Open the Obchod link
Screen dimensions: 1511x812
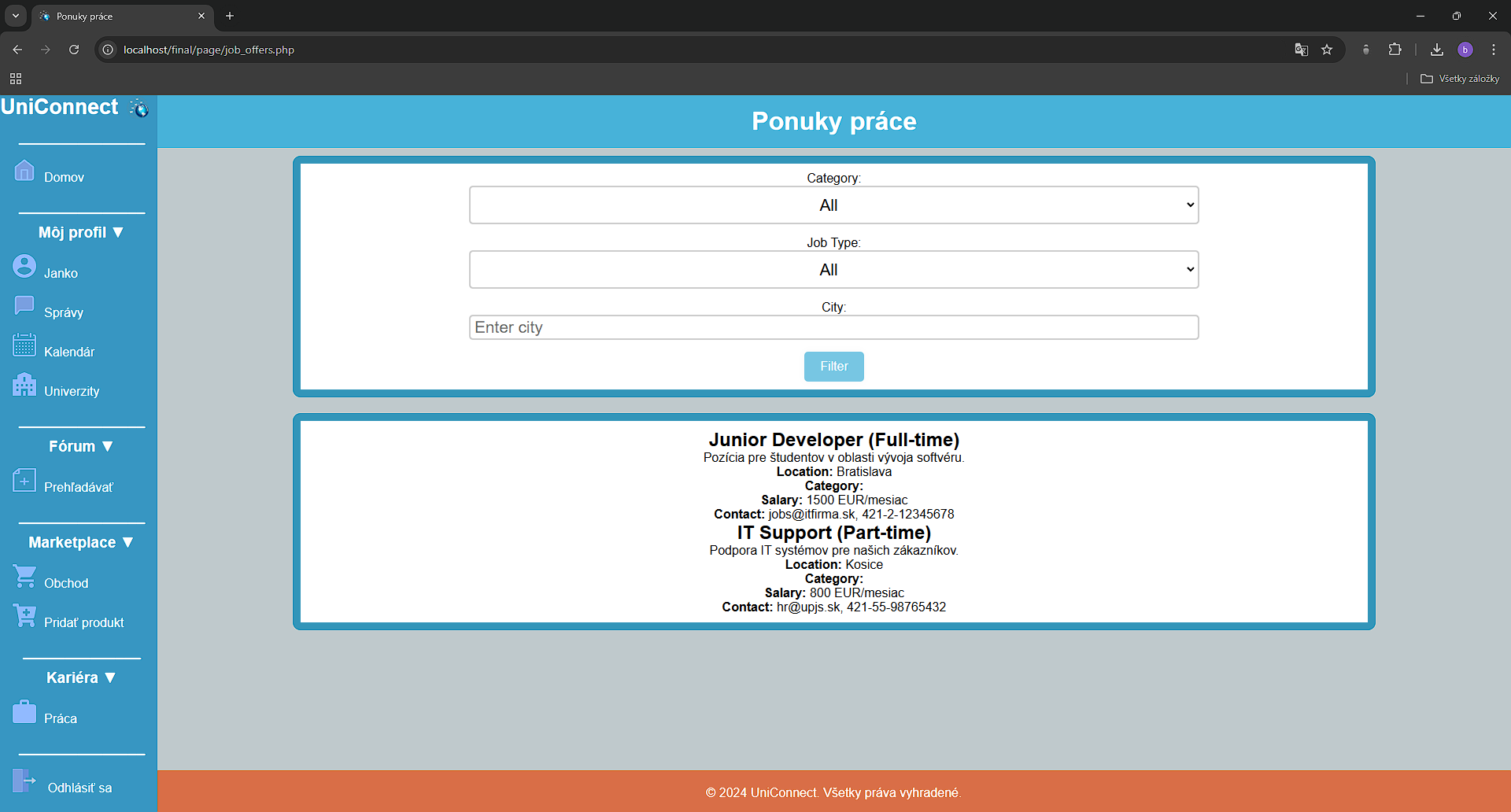click(66, 584)
